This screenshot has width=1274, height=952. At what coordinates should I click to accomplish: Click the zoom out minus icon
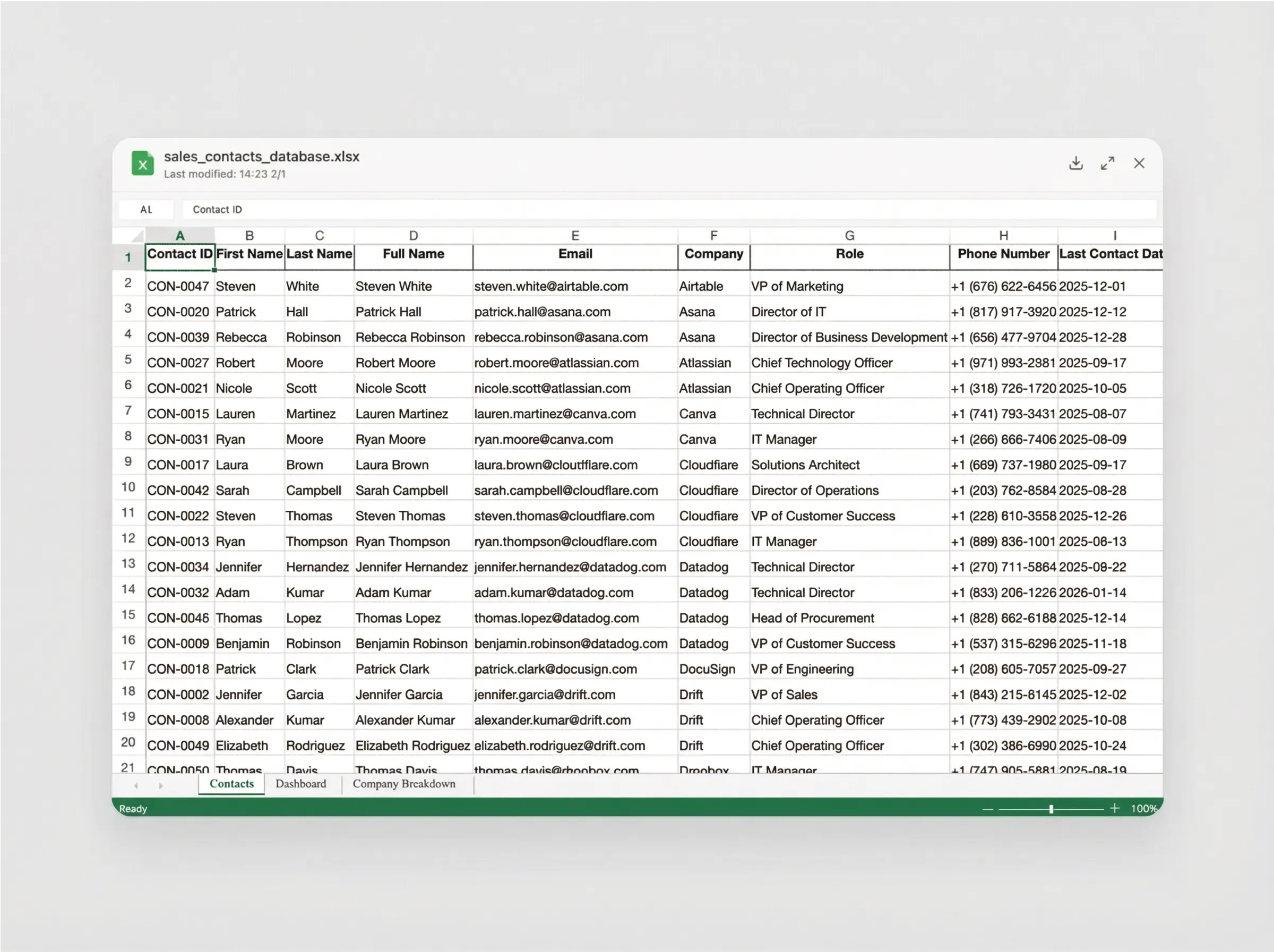coord(988,809)
